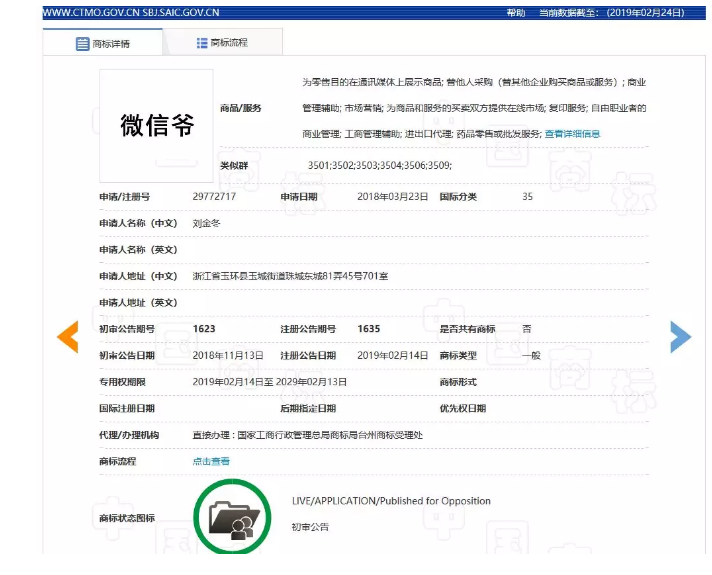The width and height of the screenshot is (712, 575).
Task: Click the 后期指定日期 field label
Action: click(308, 408)
